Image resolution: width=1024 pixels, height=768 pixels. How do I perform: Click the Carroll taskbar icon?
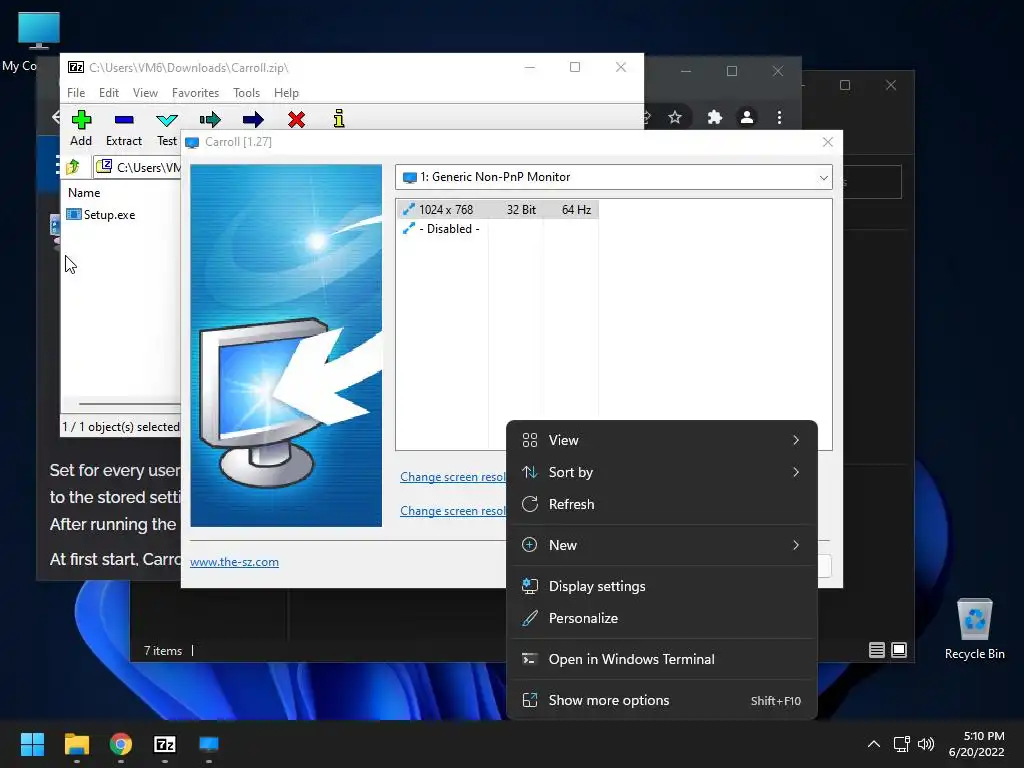(209, 744)
